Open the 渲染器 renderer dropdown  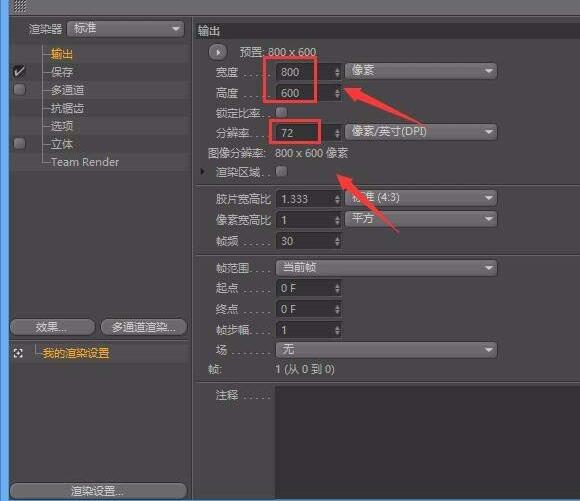click(x=125, y=29)
